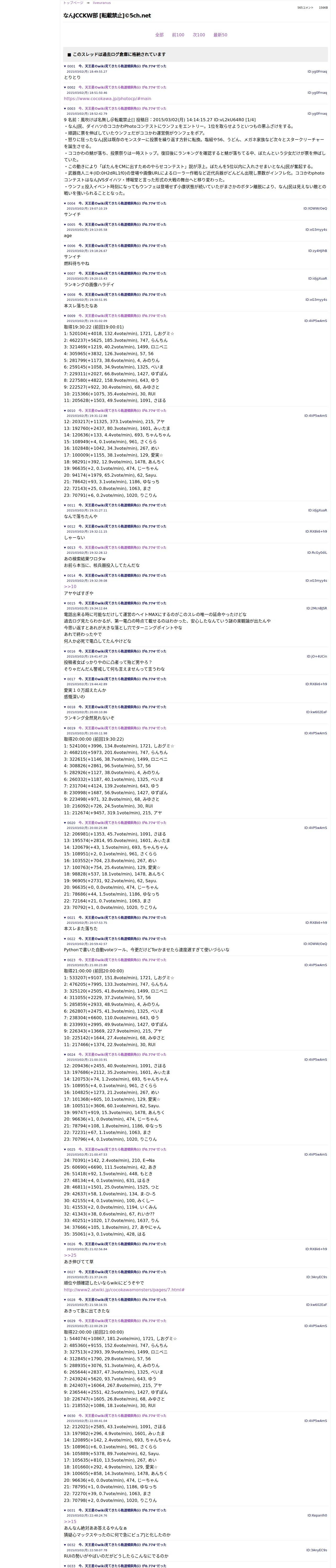Expand the menu triangle of post 0030
The height and width of the screenshot is (1568, 336).
click(x=65, y=1416)
